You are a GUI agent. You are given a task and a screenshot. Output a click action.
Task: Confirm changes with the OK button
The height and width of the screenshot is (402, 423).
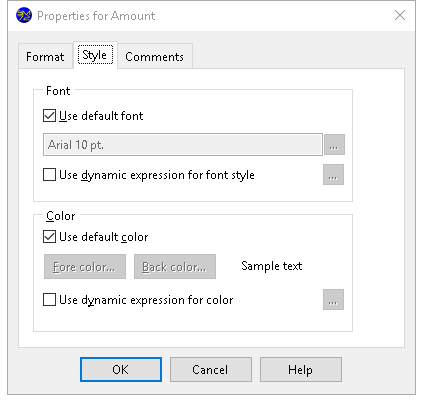[121, 370]
